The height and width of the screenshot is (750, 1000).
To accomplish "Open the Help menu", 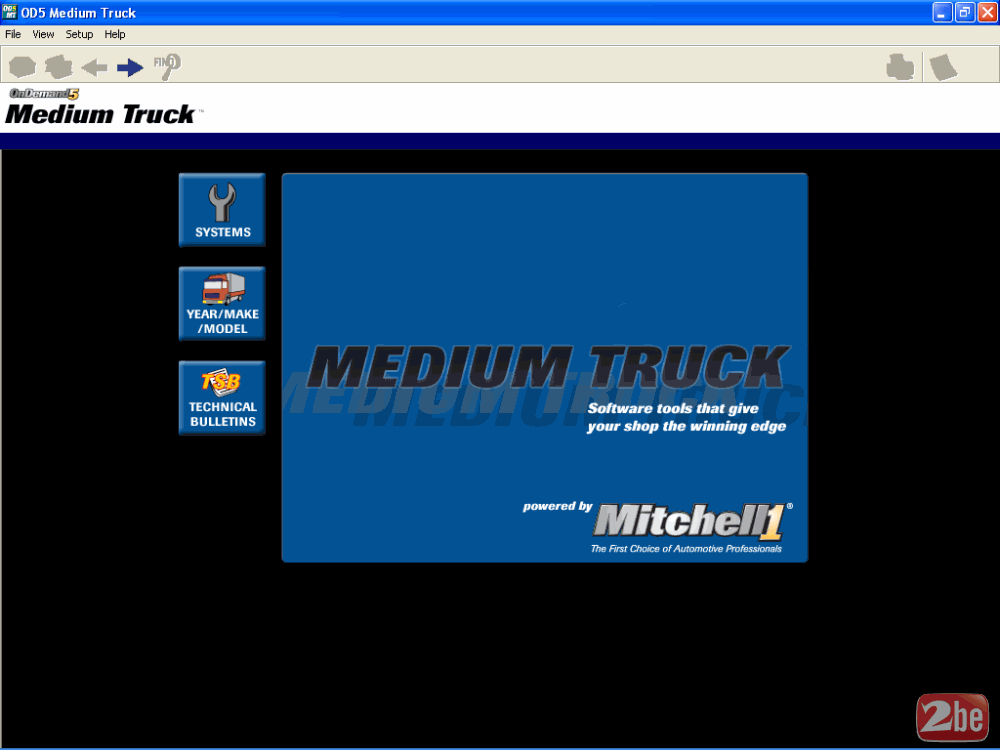I will point(115,34).
